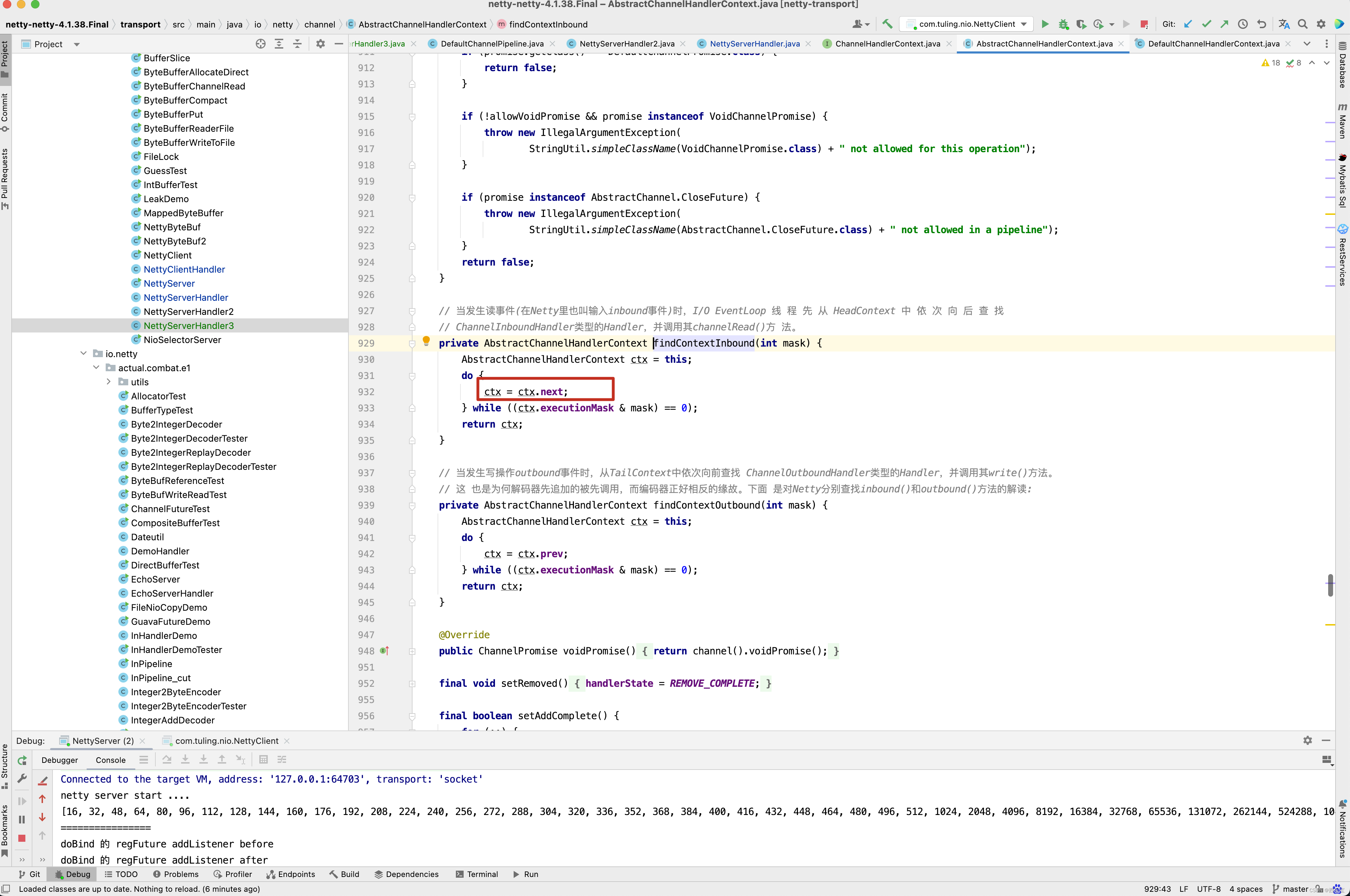Toggle fold marker at line 931 do block

(412, 376)
